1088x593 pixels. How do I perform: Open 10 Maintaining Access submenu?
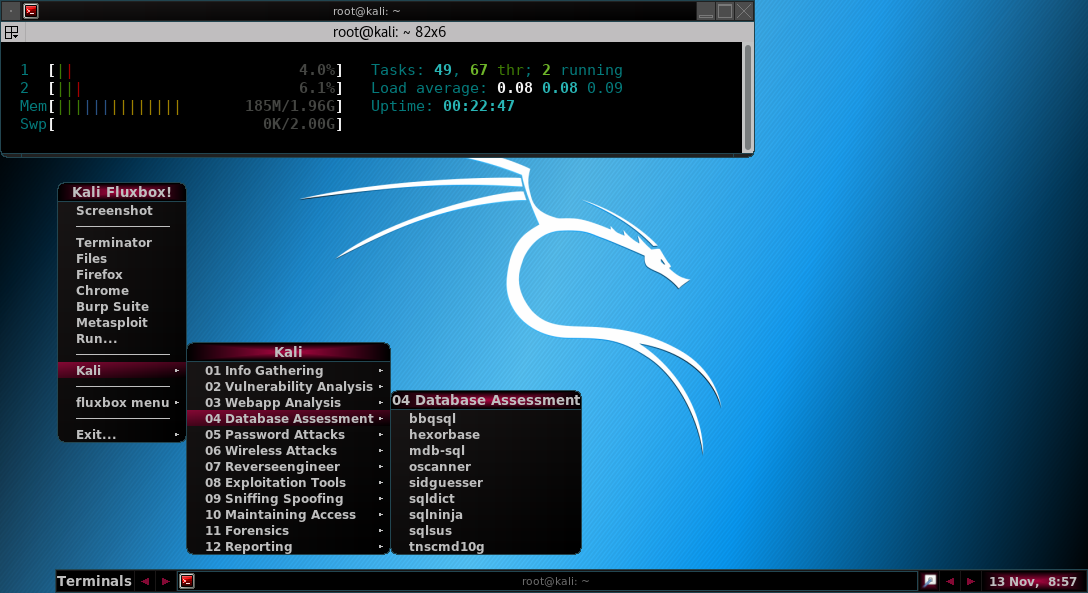(289, 514)
